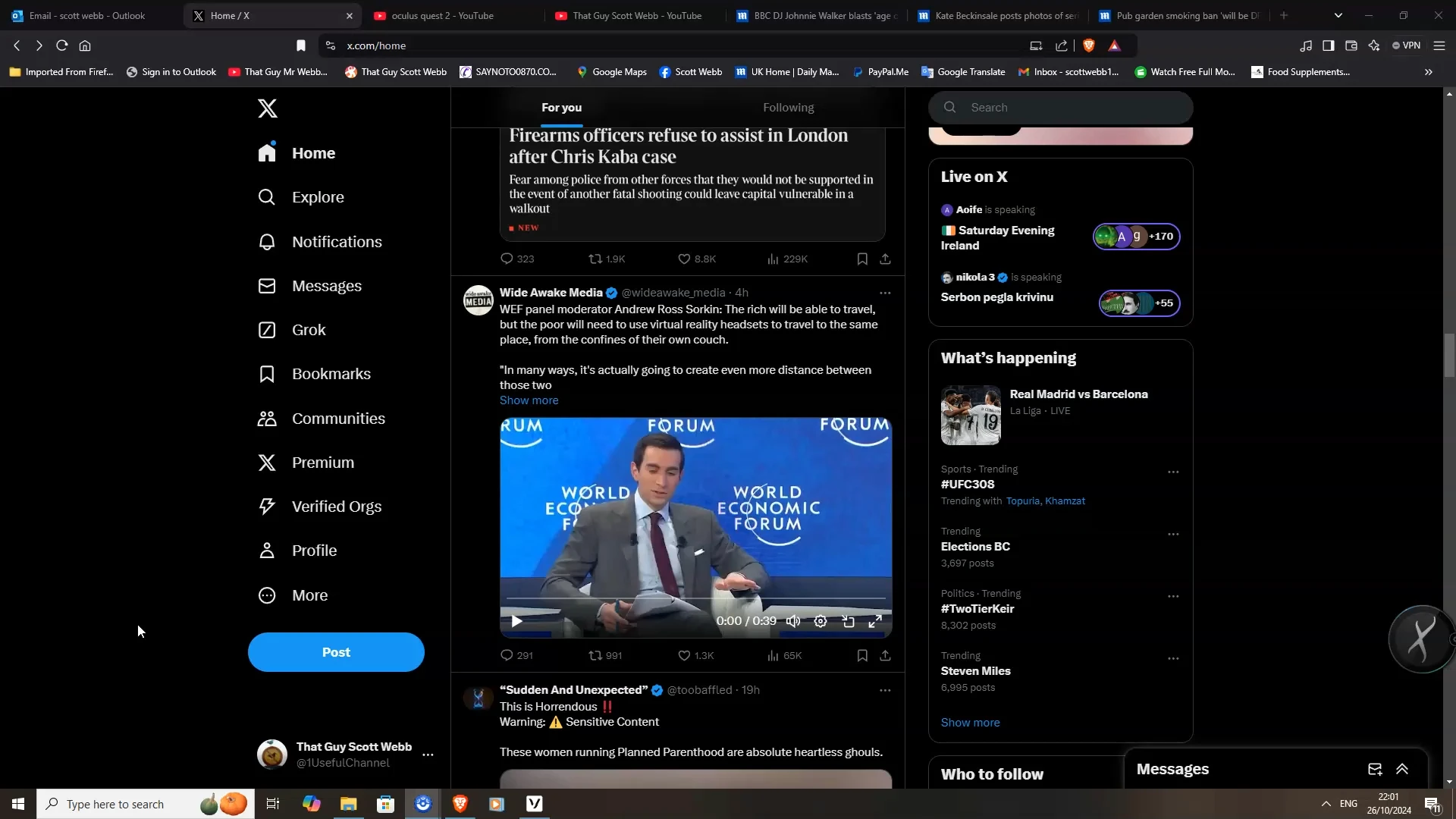Toggle the VPN button
Screen dimensions: 1456x819
[1407, 45]
